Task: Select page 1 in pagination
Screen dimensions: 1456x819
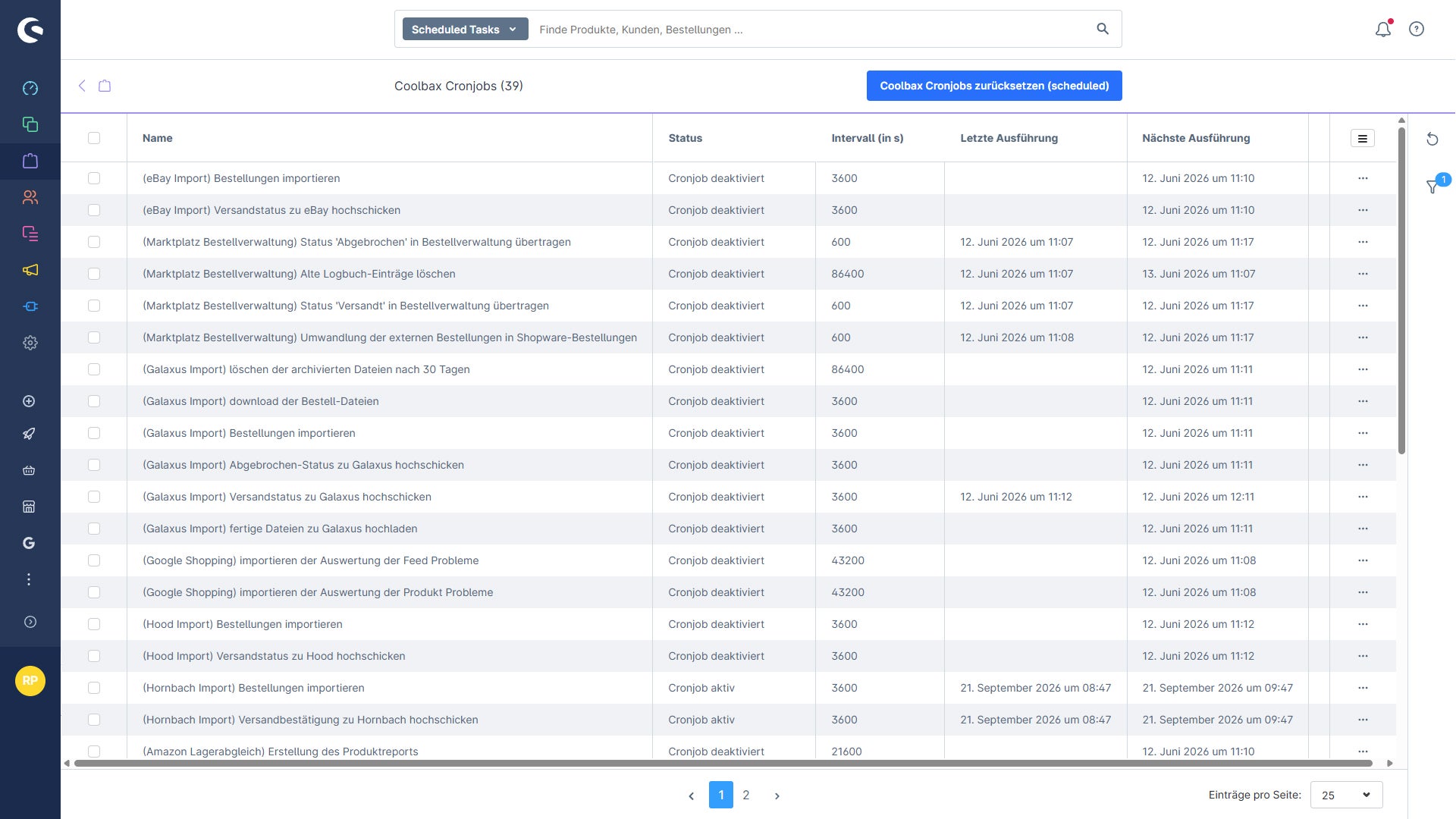Action: [x=721, y=795]
